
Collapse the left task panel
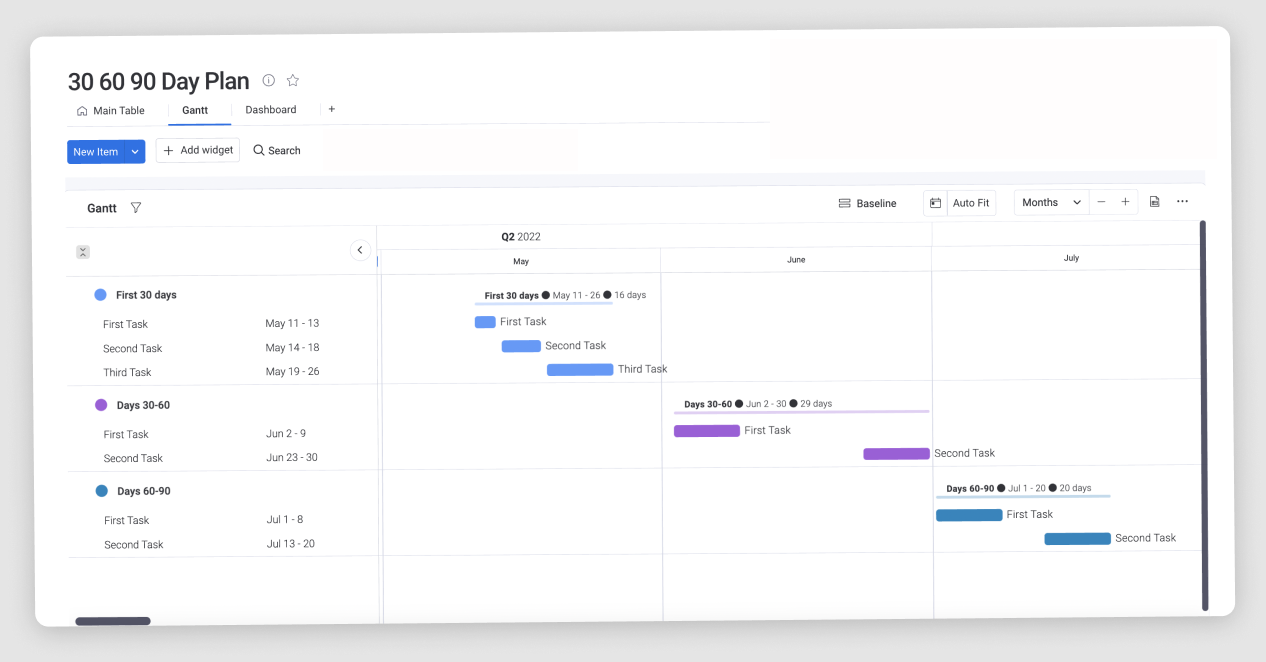361,251
